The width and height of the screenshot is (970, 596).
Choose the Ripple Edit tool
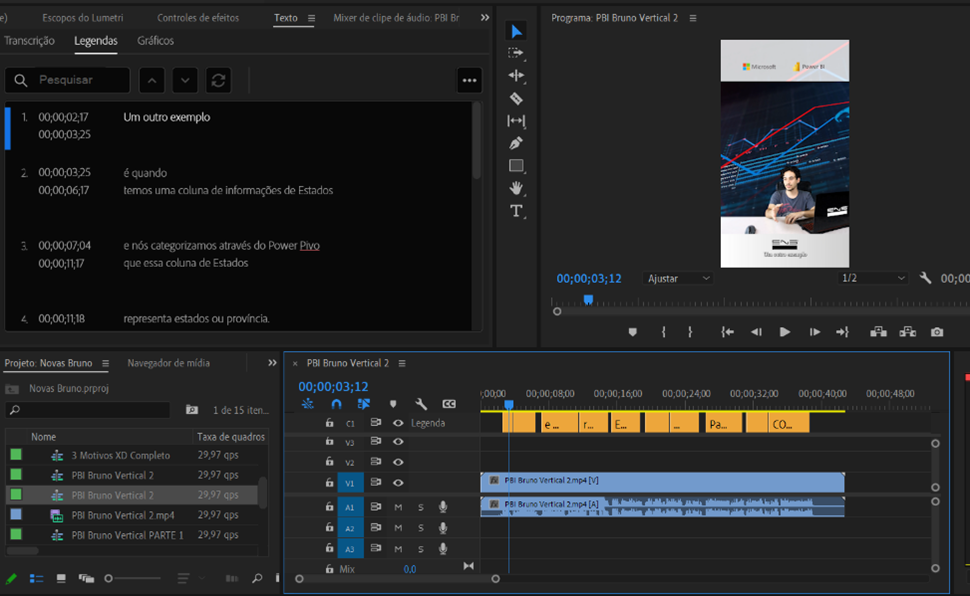pyautogui.click(x=516, y=76)
